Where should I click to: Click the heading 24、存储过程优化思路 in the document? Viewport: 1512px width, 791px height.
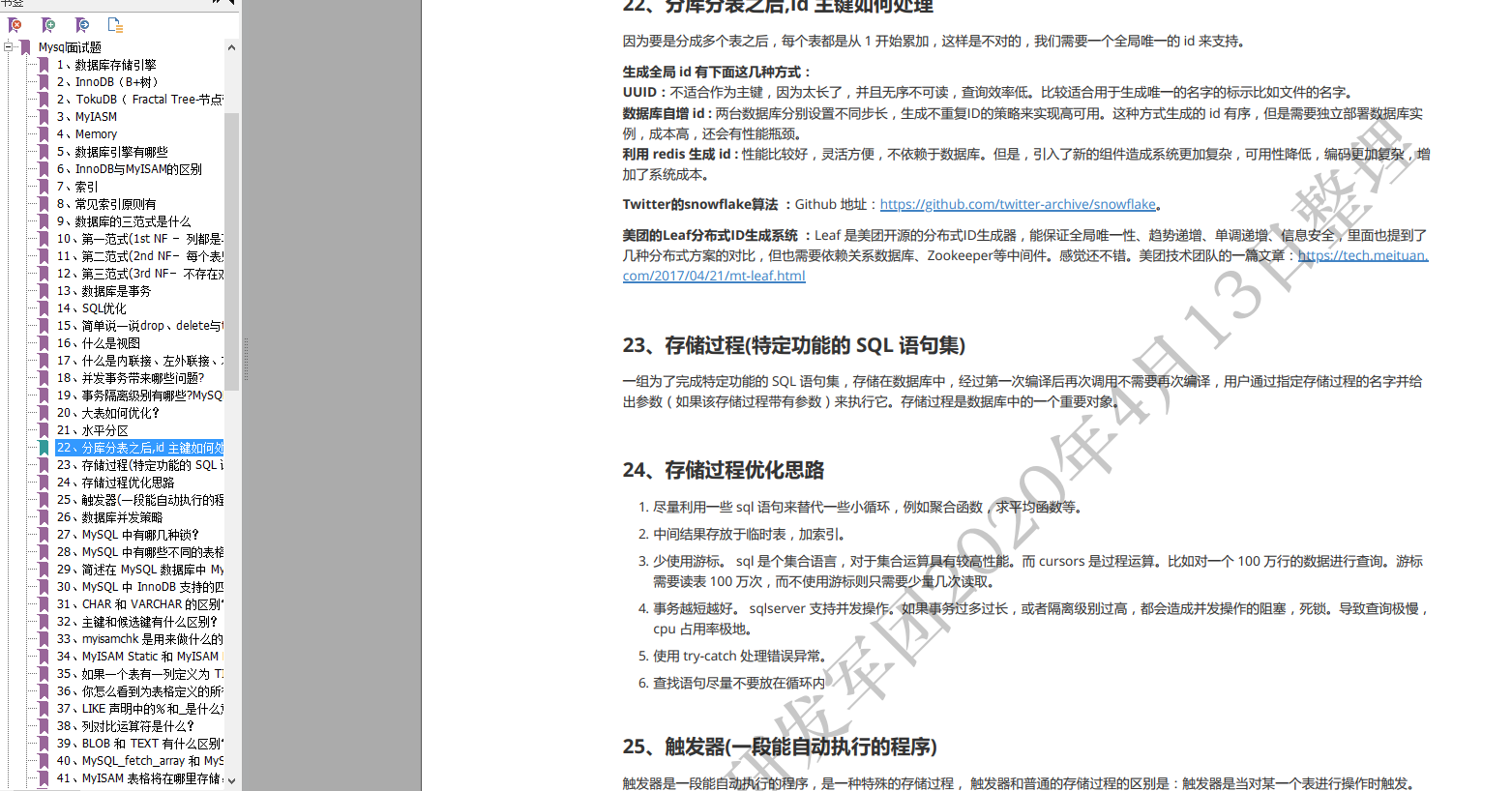click(724, 470)
